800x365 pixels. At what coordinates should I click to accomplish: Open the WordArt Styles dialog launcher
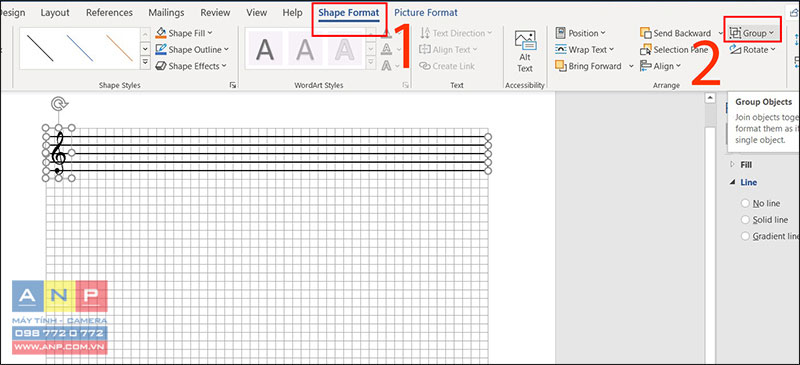coord(406,85)
